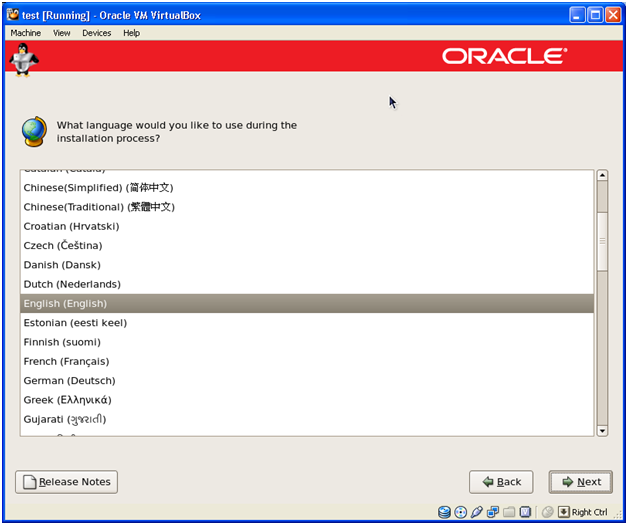The width and height of the screenshot is (628, 525).
Task: Open the USB devices status icon
Action: tap(477, 512)
